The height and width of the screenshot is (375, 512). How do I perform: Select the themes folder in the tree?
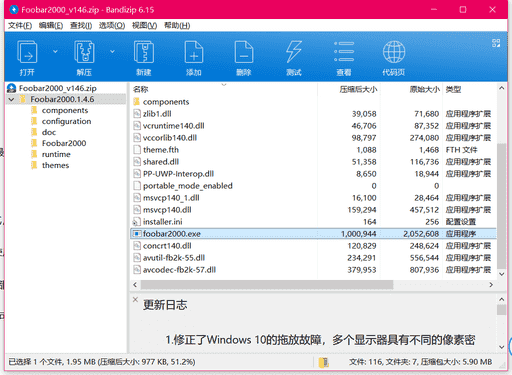[55, 165]
